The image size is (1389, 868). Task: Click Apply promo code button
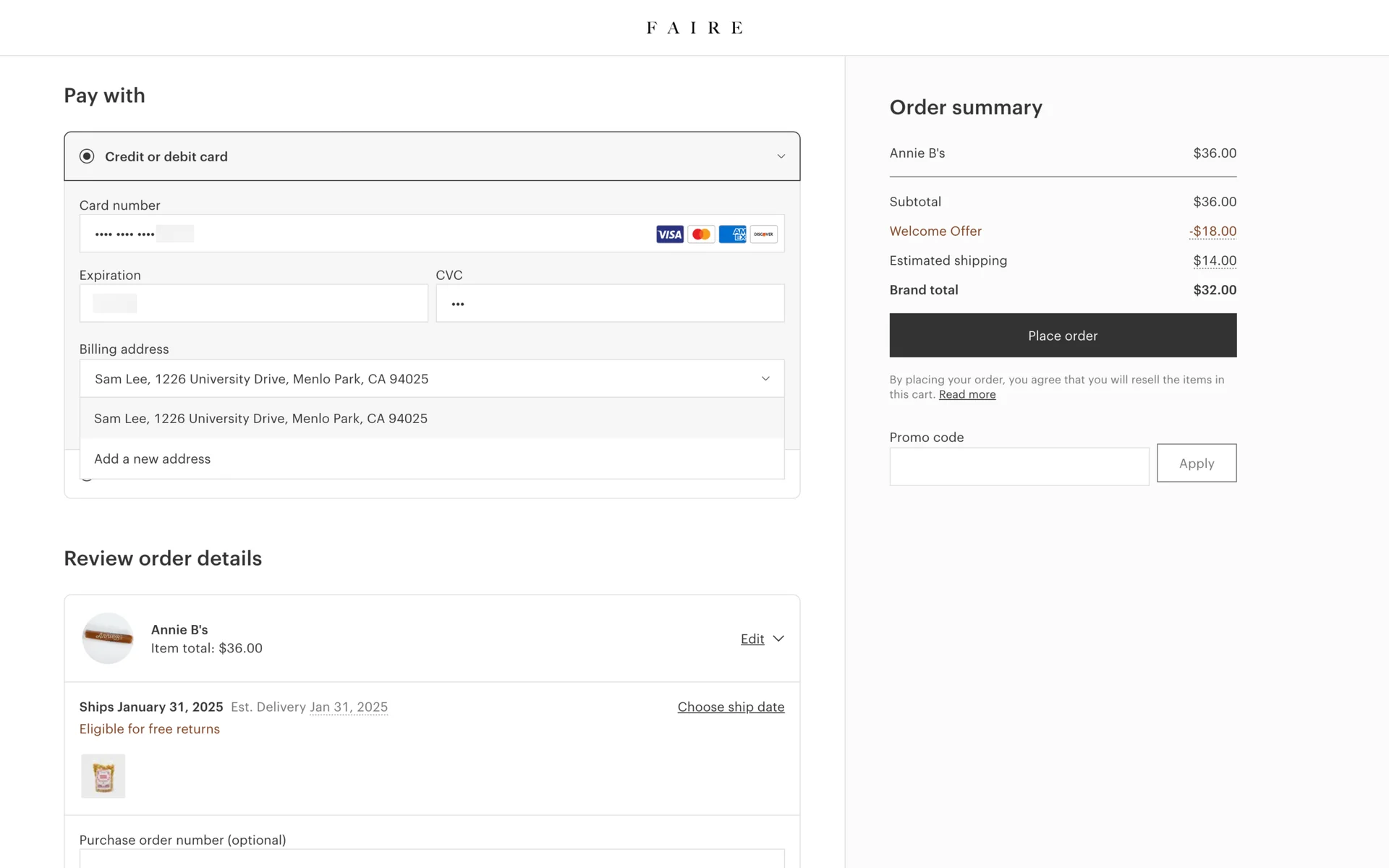1196,463
